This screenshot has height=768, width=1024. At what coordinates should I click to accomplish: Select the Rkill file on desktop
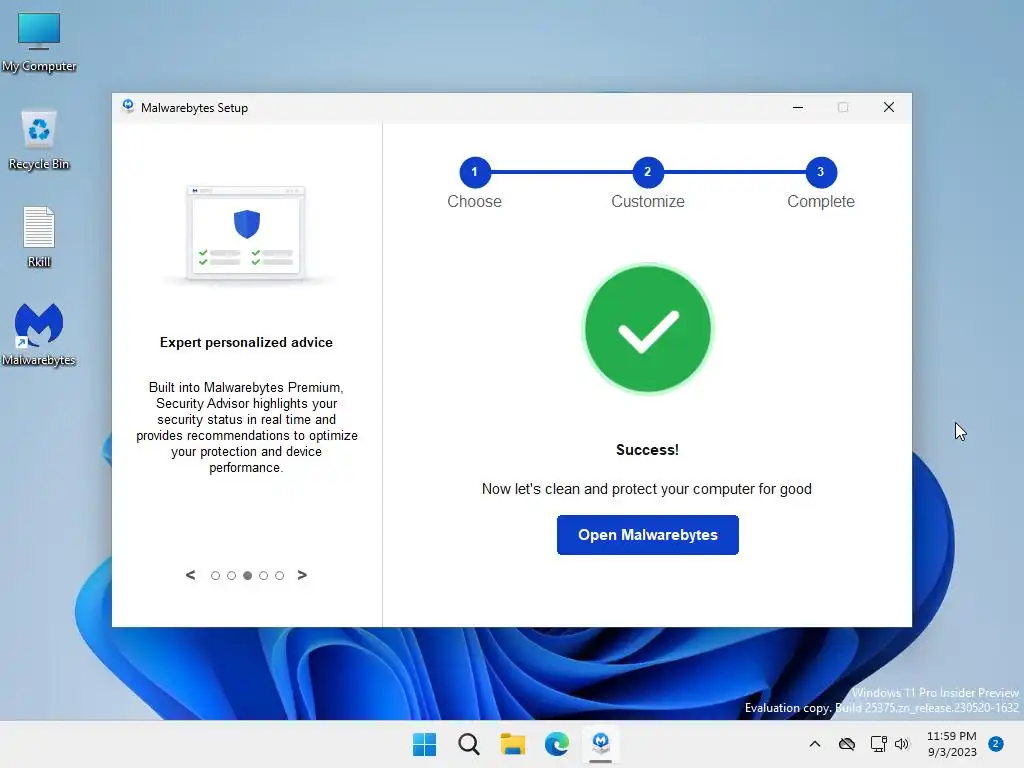(39, 237)
